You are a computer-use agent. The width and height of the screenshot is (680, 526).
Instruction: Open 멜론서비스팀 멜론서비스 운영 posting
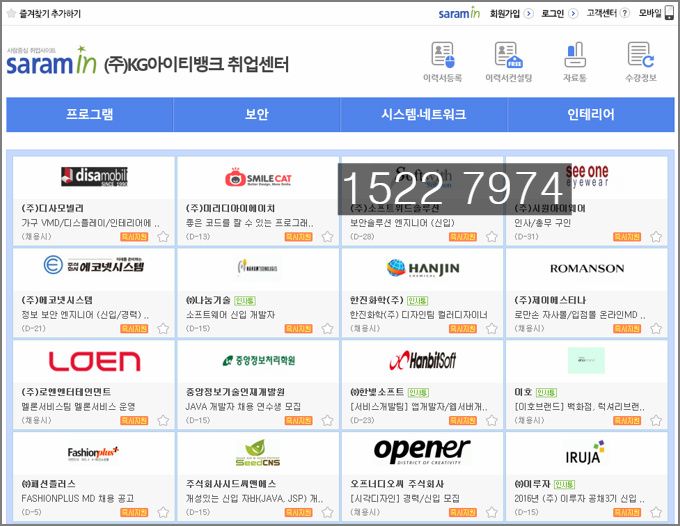click(78, 407)
